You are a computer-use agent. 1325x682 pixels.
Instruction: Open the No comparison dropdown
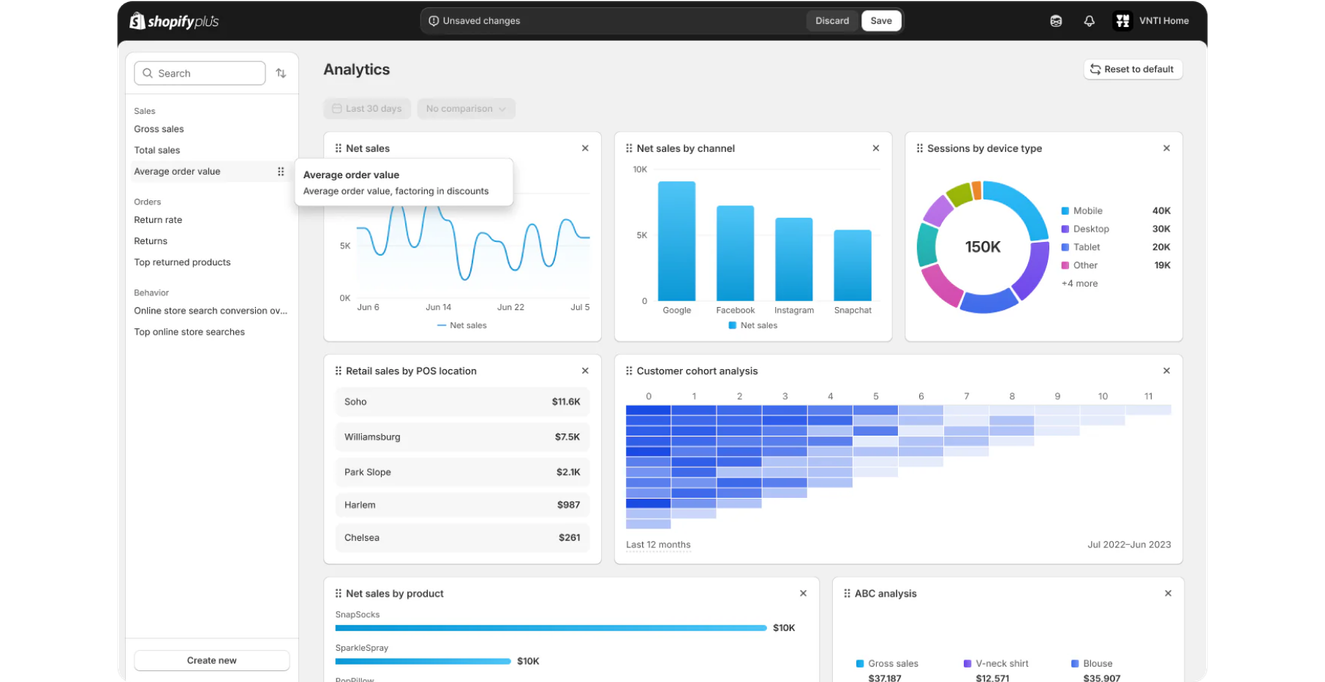point(466,108)
